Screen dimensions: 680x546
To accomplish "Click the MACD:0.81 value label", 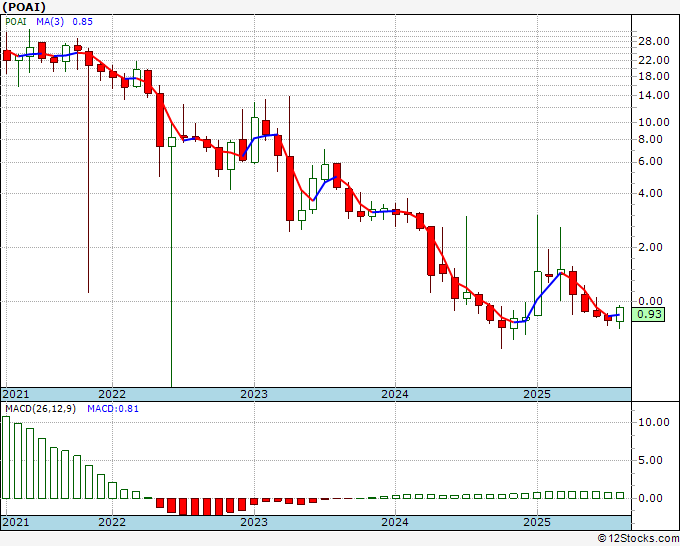I will point(113,409).
